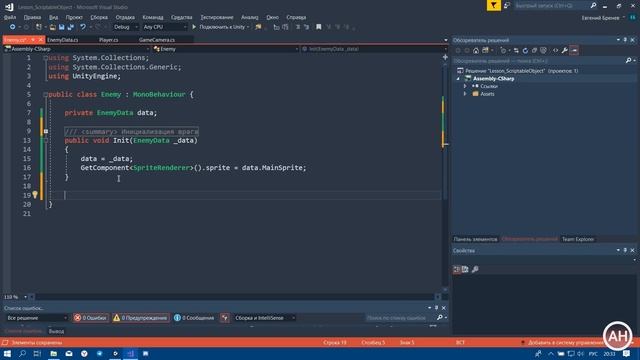The image size is (640, 360).
Task: Click the bookmark toolbar icon
Action: (319, 27)
